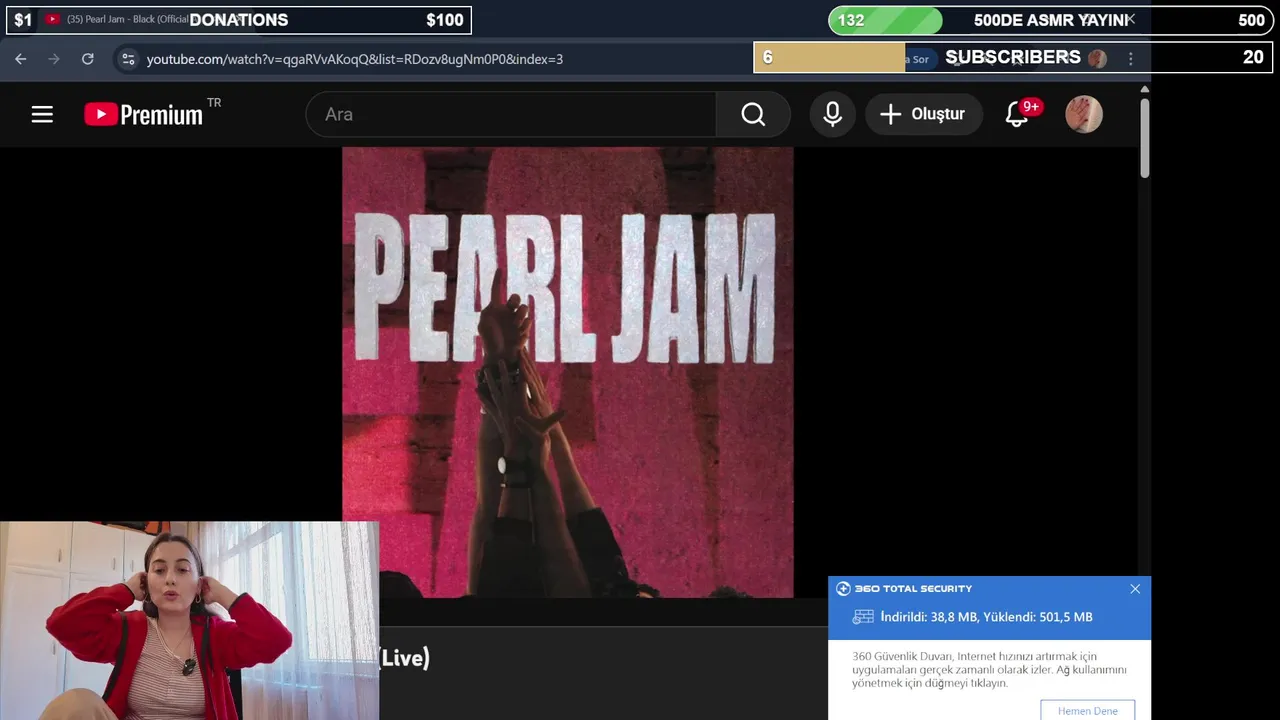Screen dimensions: 1280x720
Task: Click the 360 Total Security logo icon
Action: [x=843, y=589]
